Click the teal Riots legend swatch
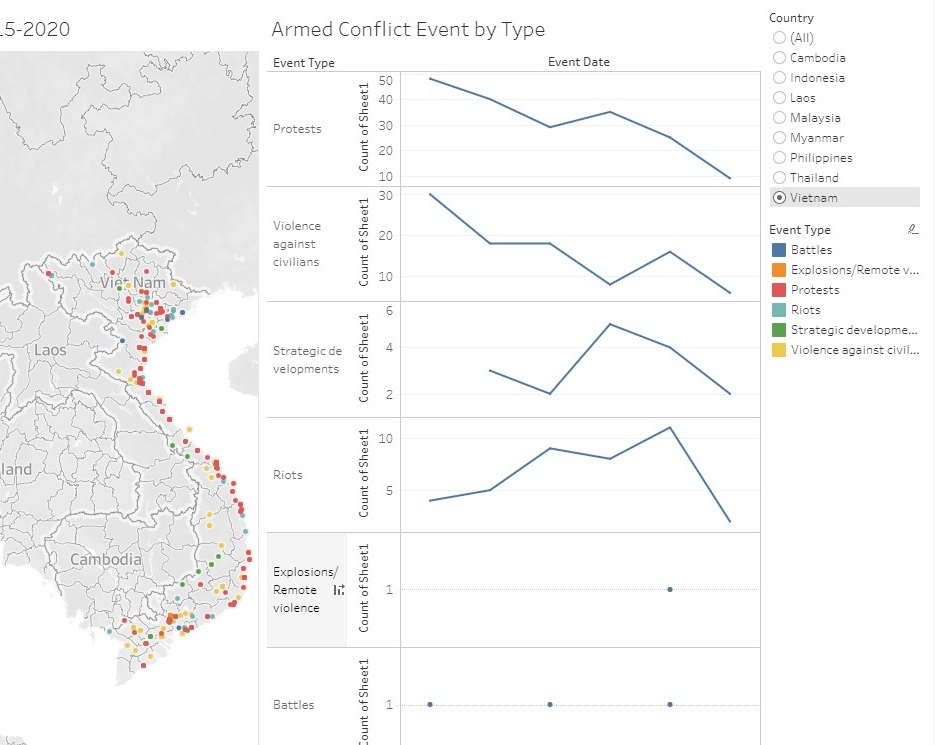938x745 pixels. point(779,310)
